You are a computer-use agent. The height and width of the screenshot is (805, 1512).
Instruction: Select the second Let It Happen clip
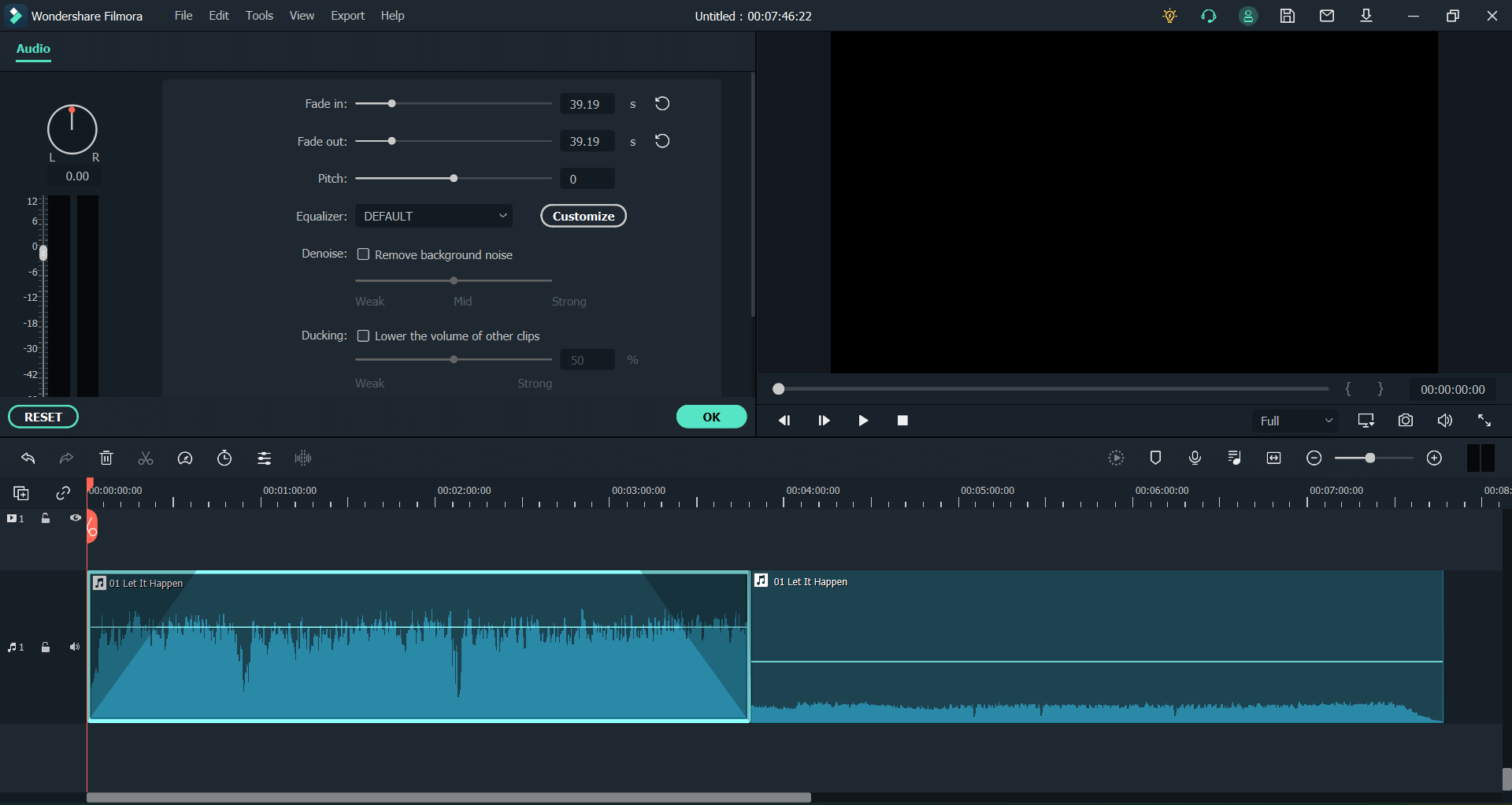1097,647
